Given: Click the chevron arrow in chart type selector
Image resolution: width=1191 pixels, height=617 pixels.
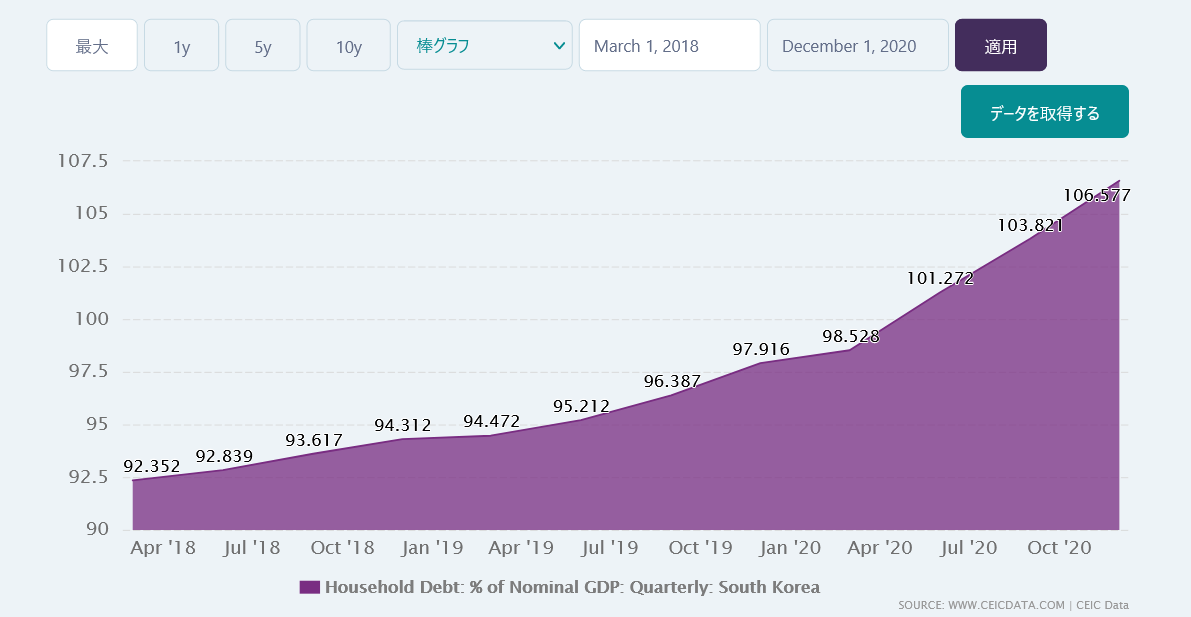Looking at the screenshot, I should [558, 45].
